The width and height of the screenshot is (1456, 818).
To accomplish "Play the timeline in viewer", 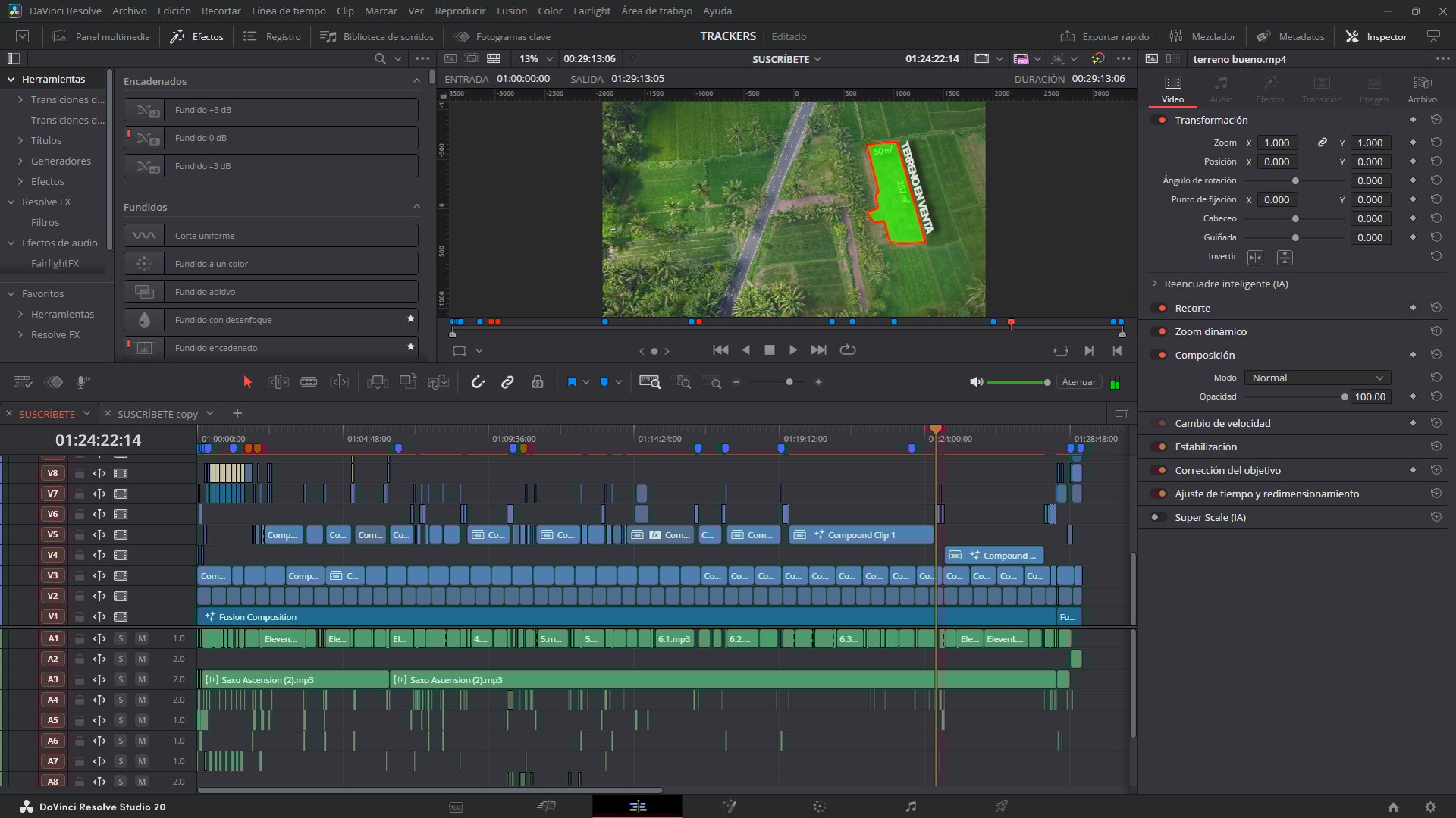I will pos(793,350).
